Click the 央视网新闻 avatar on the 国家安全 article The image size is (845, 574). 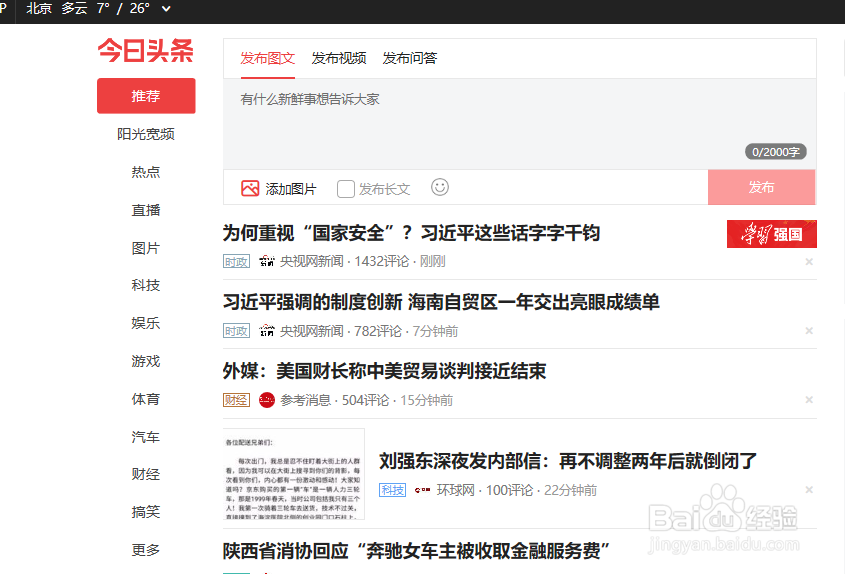point(267,261)
